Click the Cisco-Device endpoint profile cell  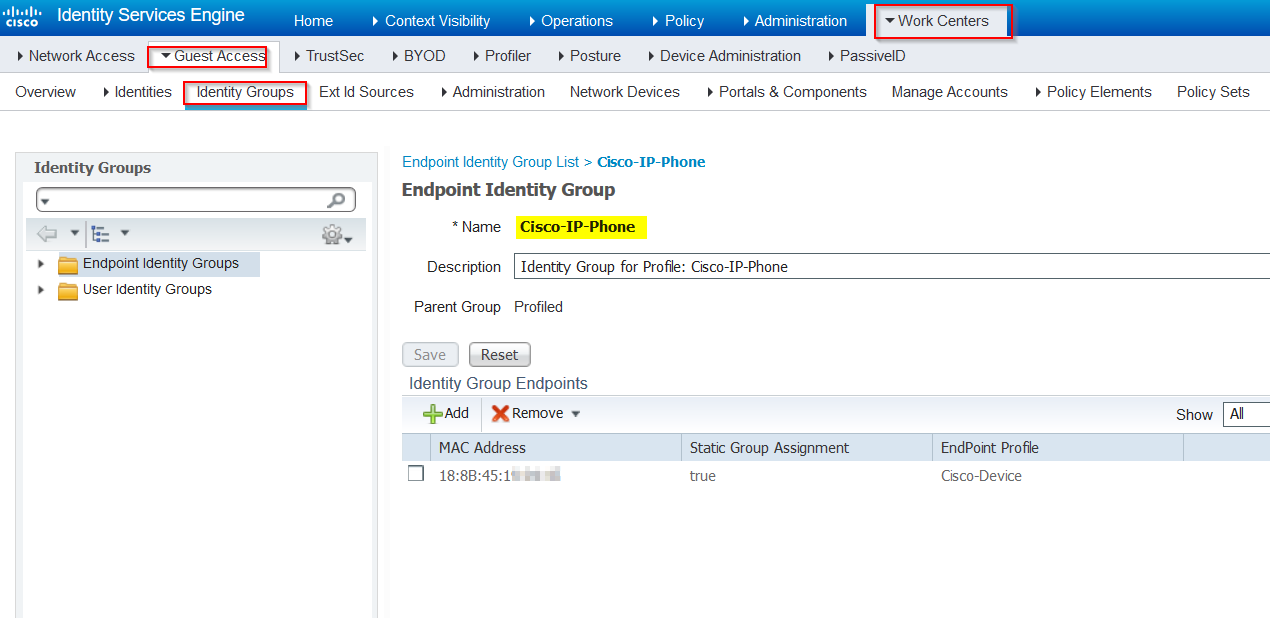coord(981,476)
